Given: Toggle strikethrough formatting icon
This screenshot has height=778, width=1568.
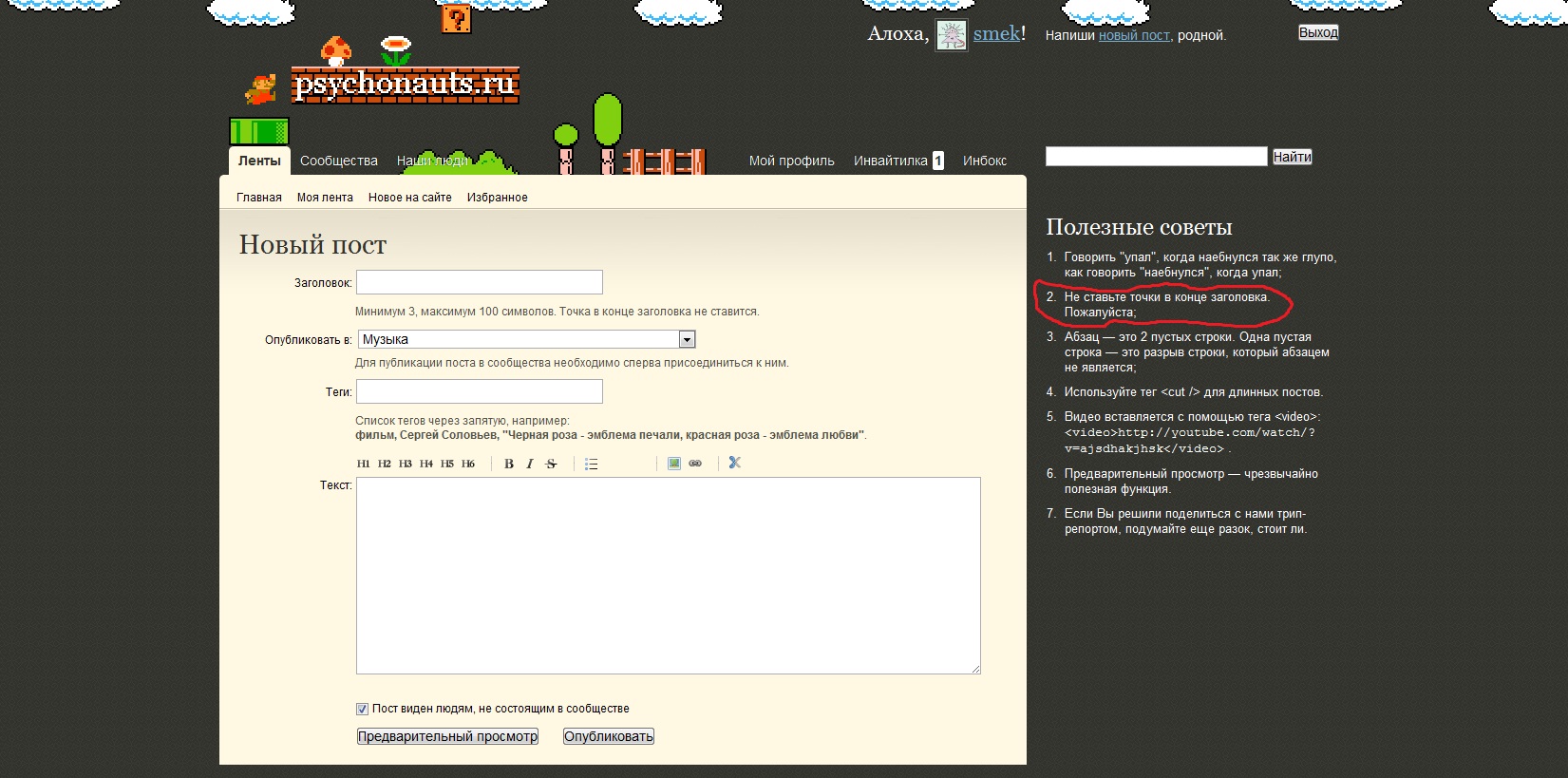Looking at the screenshot, I should pyautogui.click(x=551, y=464).
